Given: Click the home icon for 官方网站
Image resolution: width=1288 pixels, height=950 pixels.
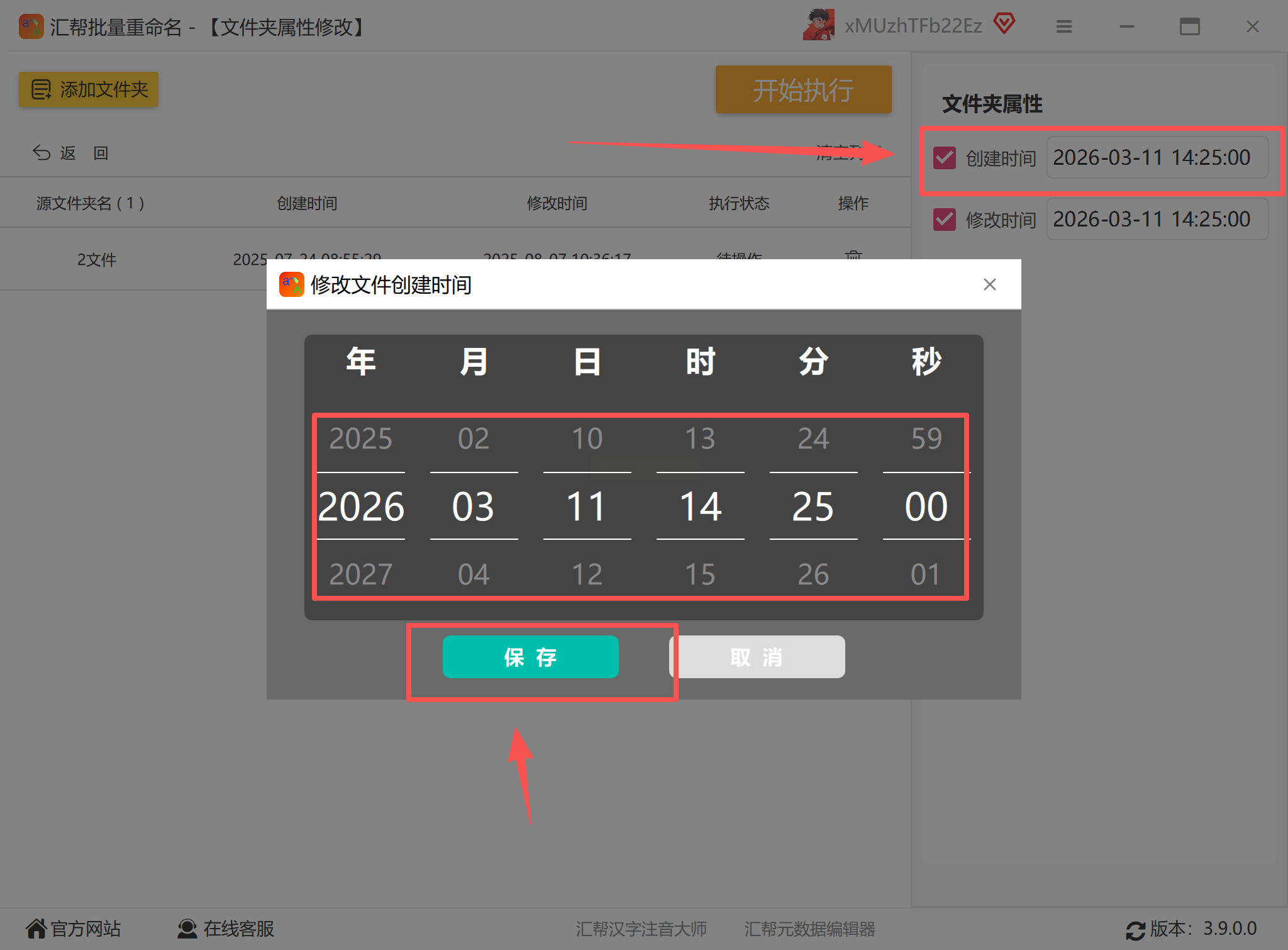Looking at the screenshot, I should pyautogui.click(x=36, y=928).
